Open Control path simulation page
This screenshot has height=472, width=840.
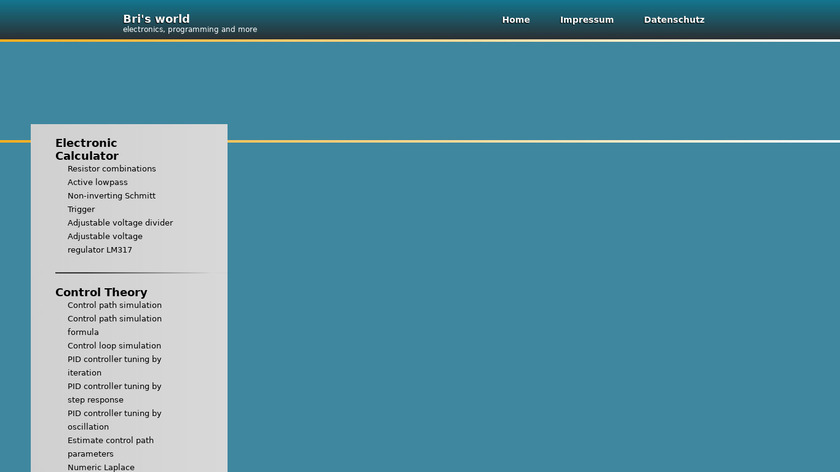(114, 305)
